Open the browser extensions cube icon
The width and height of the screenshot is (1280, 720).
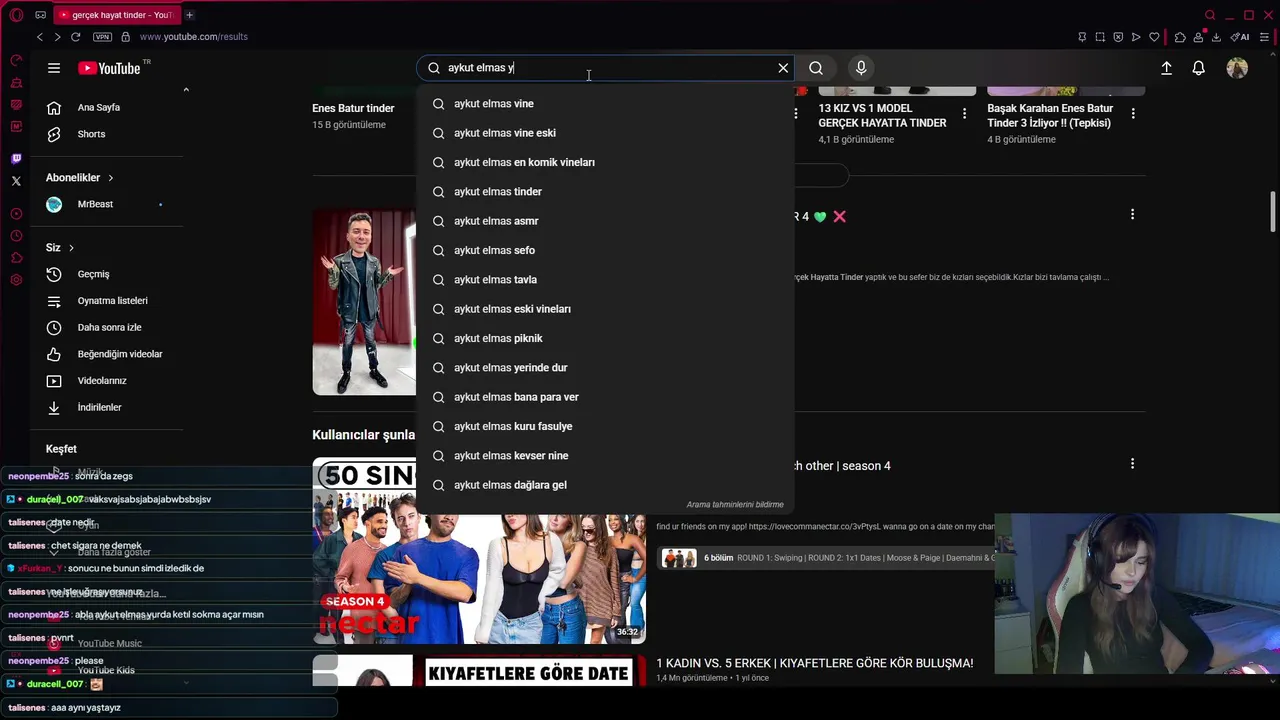[1180, 37]
